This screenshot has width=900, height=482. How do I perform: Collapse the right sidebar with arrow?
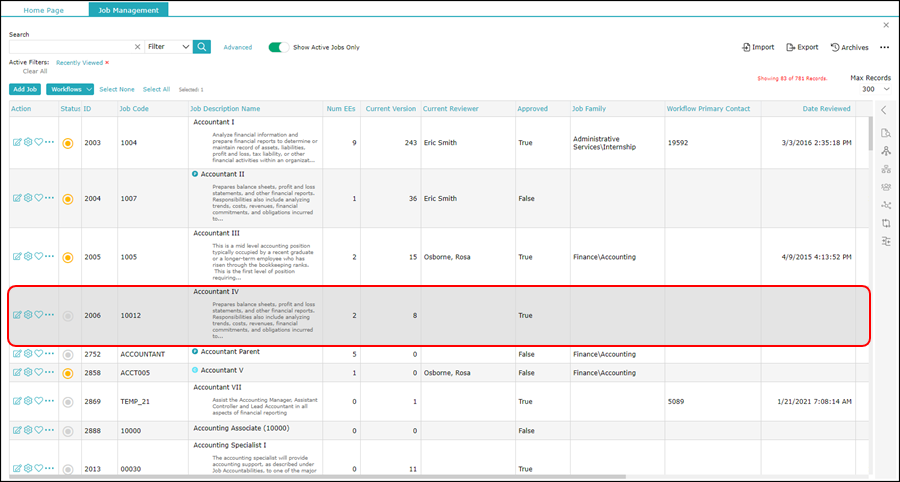click(x=884, y=110)
